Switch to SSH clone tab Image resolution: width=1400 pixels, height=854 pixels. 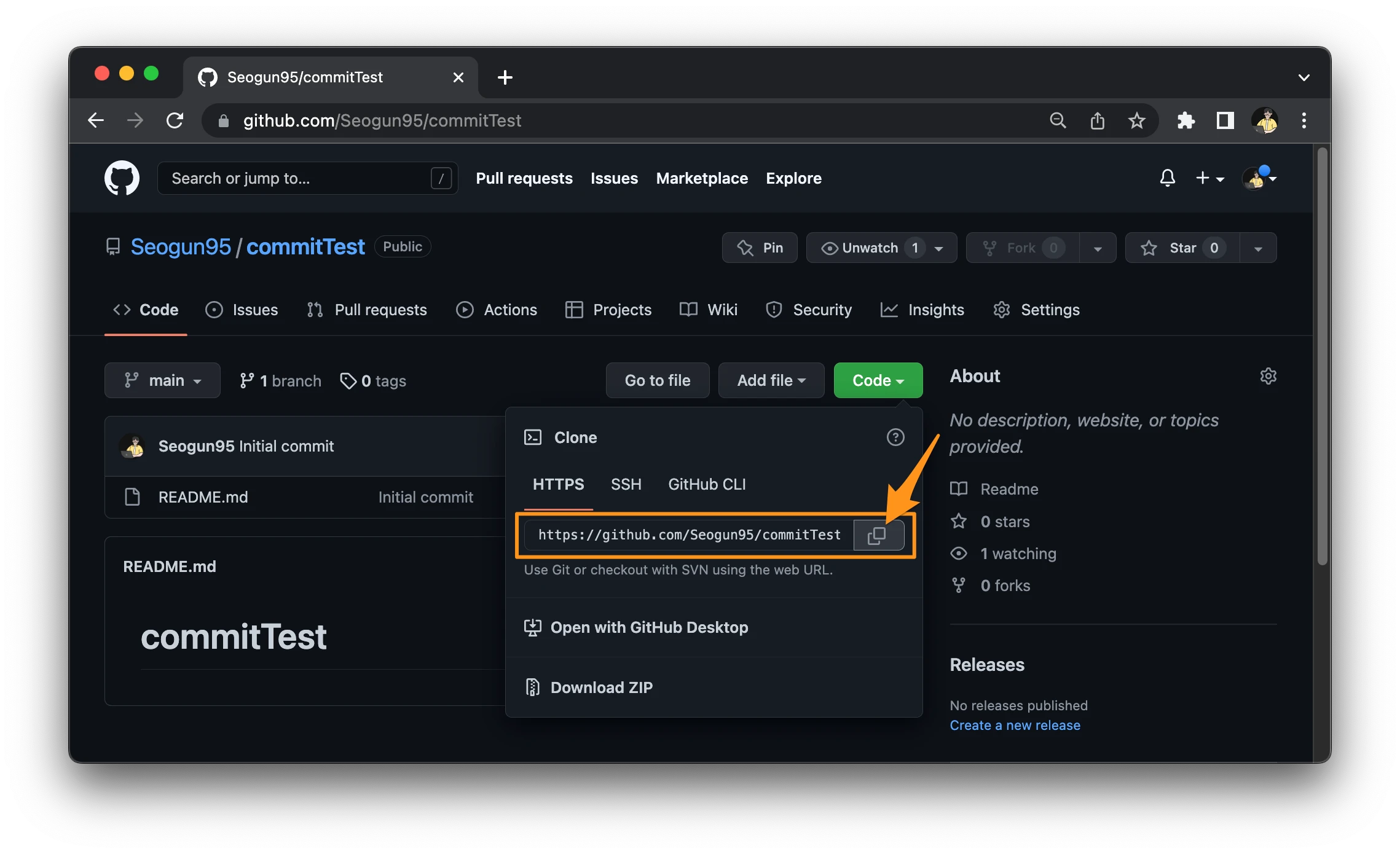[x=626, y=484]
